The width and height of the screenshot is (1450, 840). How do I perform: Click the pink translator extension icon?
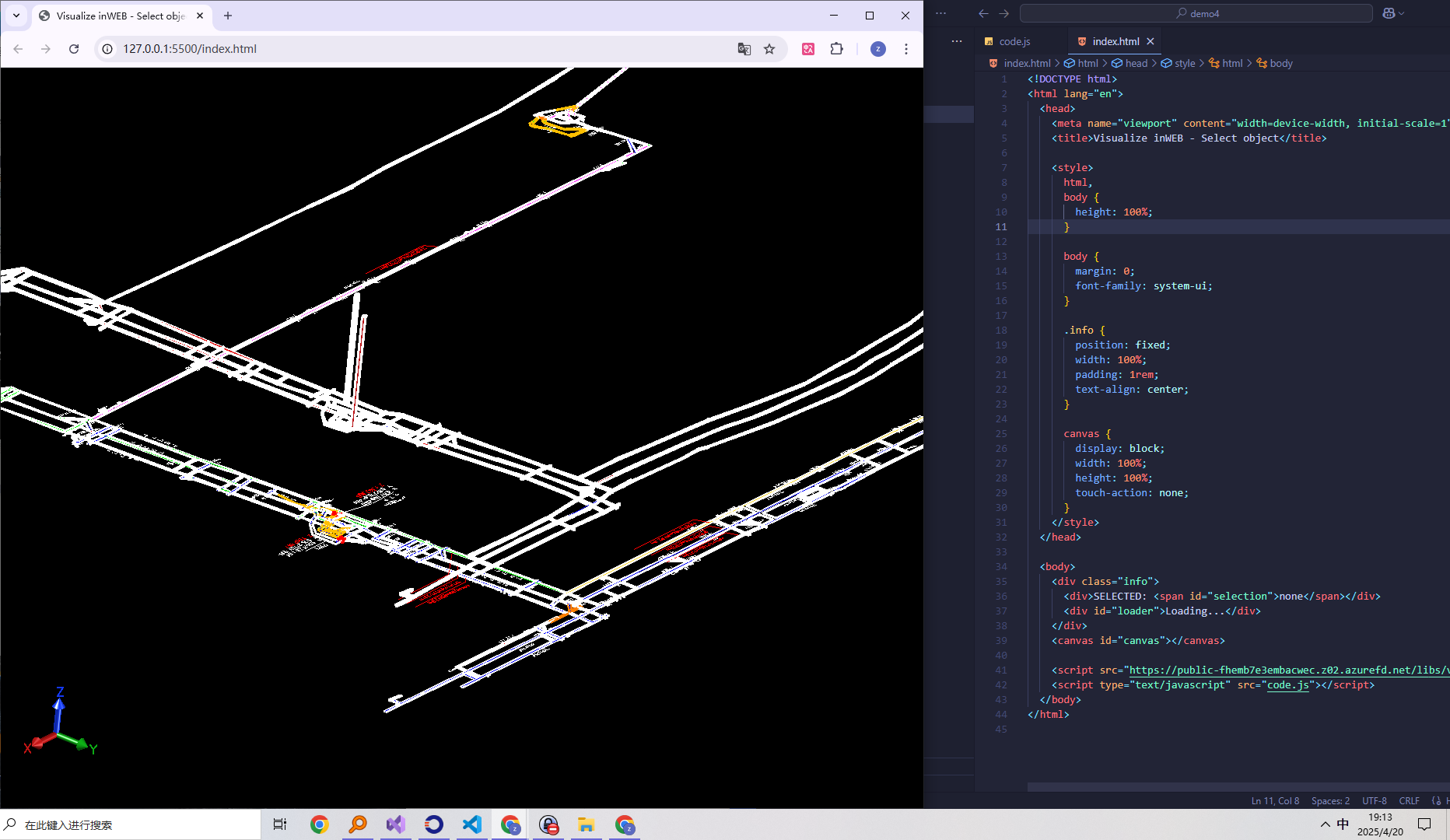[x=808, y=49]
